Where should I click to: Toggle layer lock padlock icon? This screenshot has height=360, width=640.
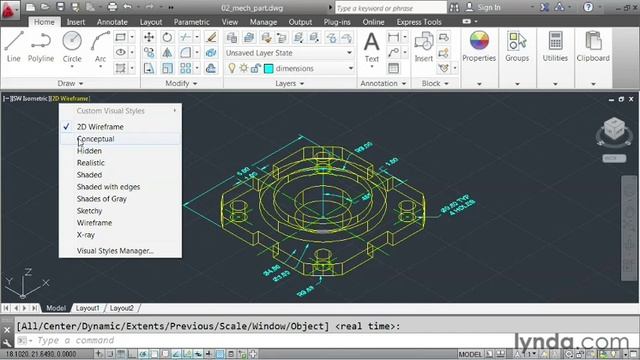(256, 68)
